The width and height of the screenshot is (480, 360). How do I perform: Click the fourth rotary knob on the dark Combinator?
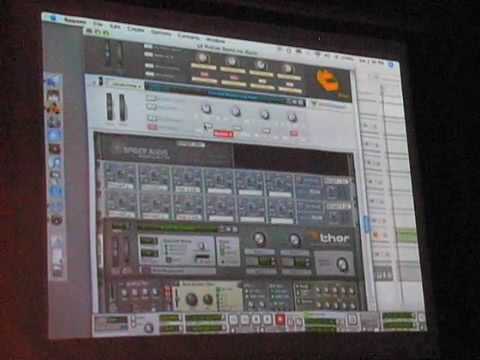[287, 68]
